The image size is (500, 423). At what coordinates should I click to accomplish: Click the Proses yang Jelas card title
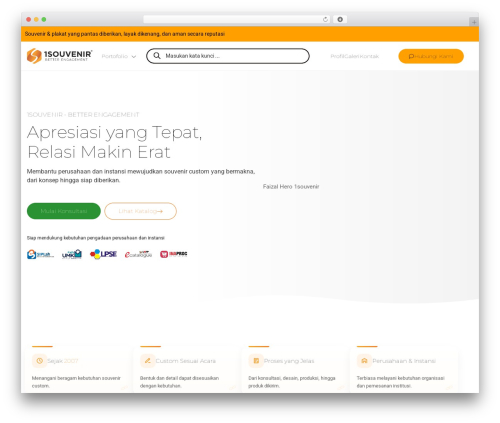289,361
